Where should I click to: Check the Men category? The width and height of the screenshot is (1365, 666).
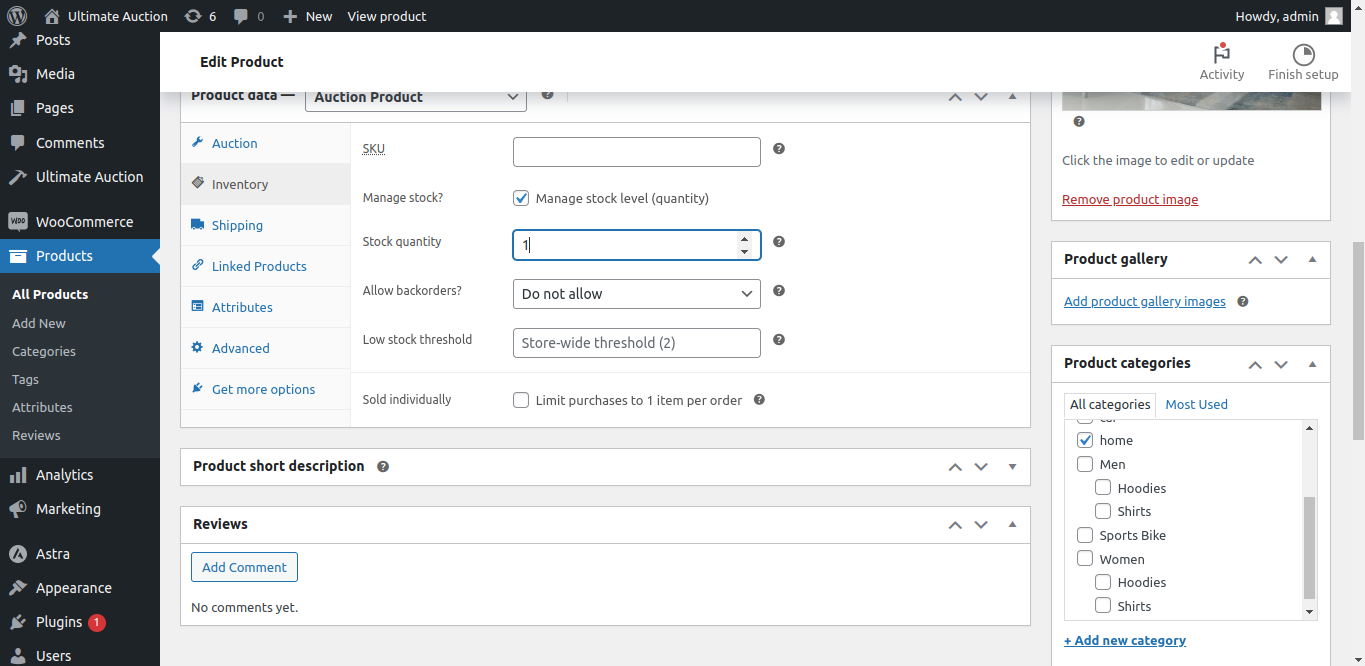coord(1085,464)
